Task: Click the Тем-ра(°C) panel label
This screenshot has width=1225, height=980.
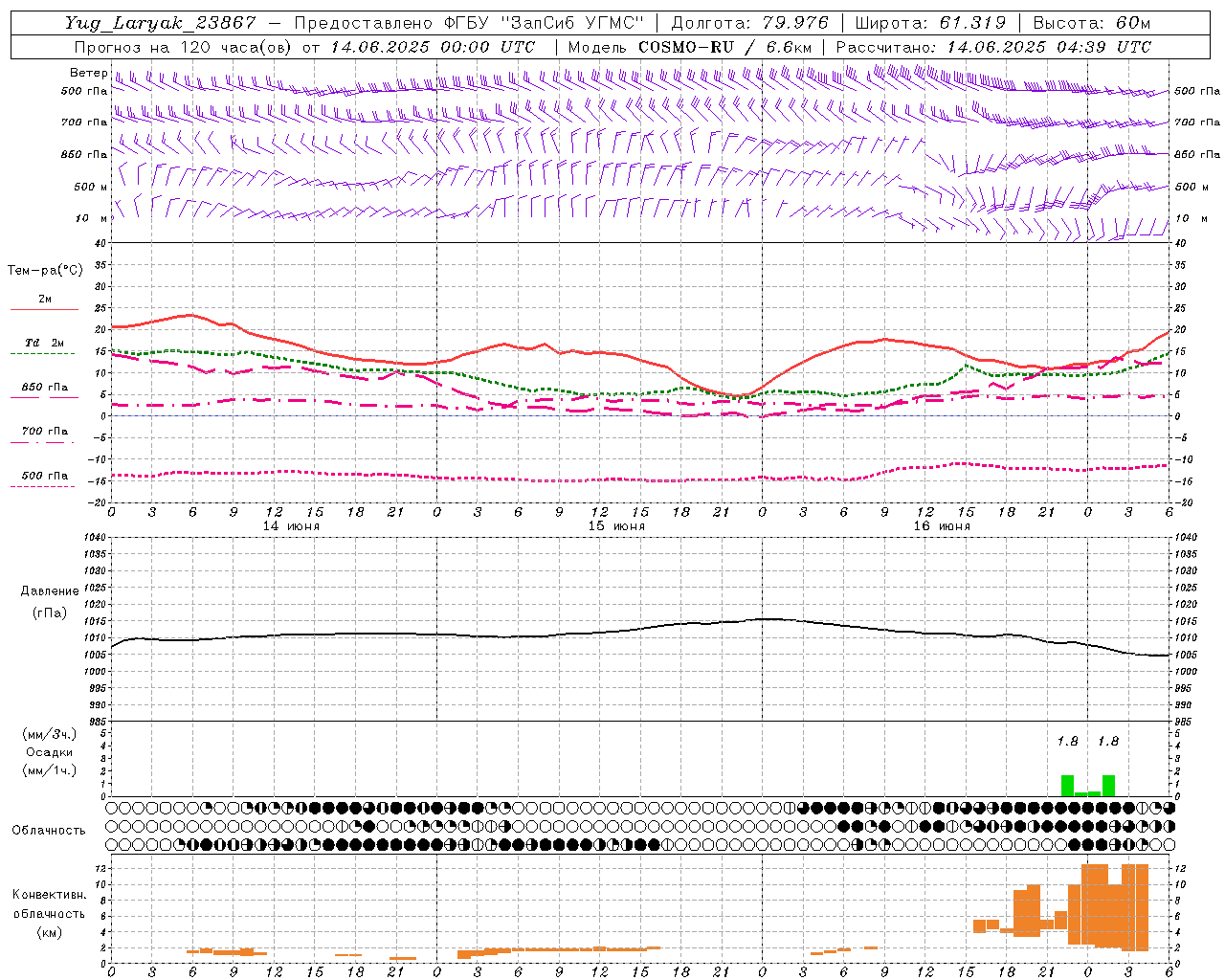Action: pos(45,271)
